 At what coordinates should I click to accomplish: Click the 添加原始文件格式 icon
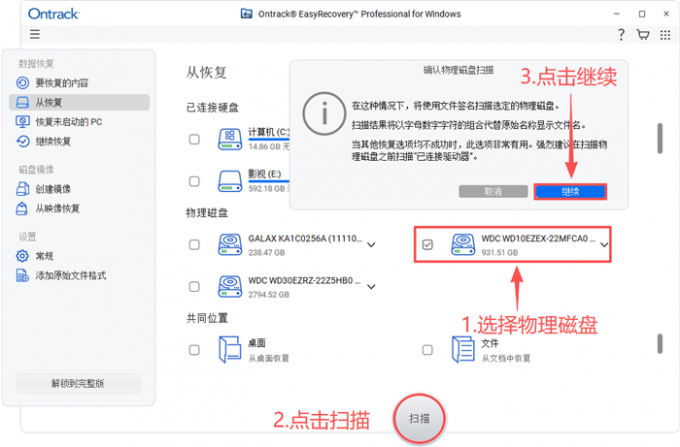pyautogui.click(x=23, y=275)
